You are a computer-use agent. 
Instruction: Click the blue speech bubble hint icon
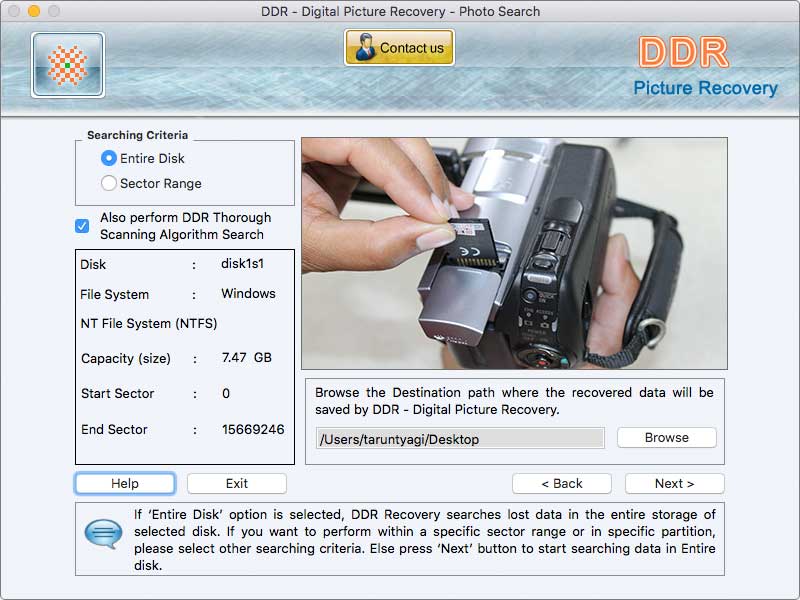pos(103,531)
